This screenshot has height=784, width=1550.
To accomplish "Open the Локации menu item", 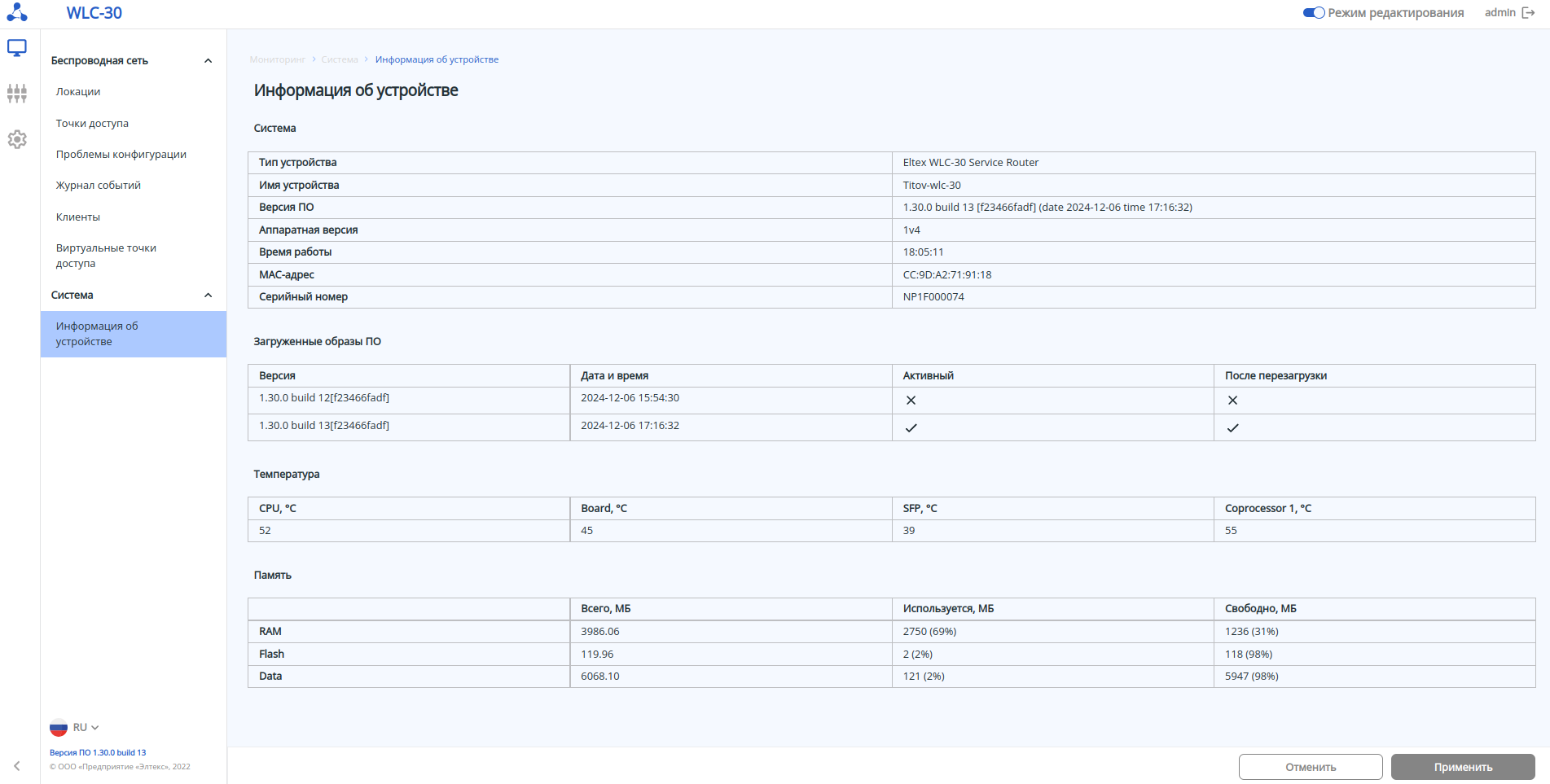I will point(78,92).
